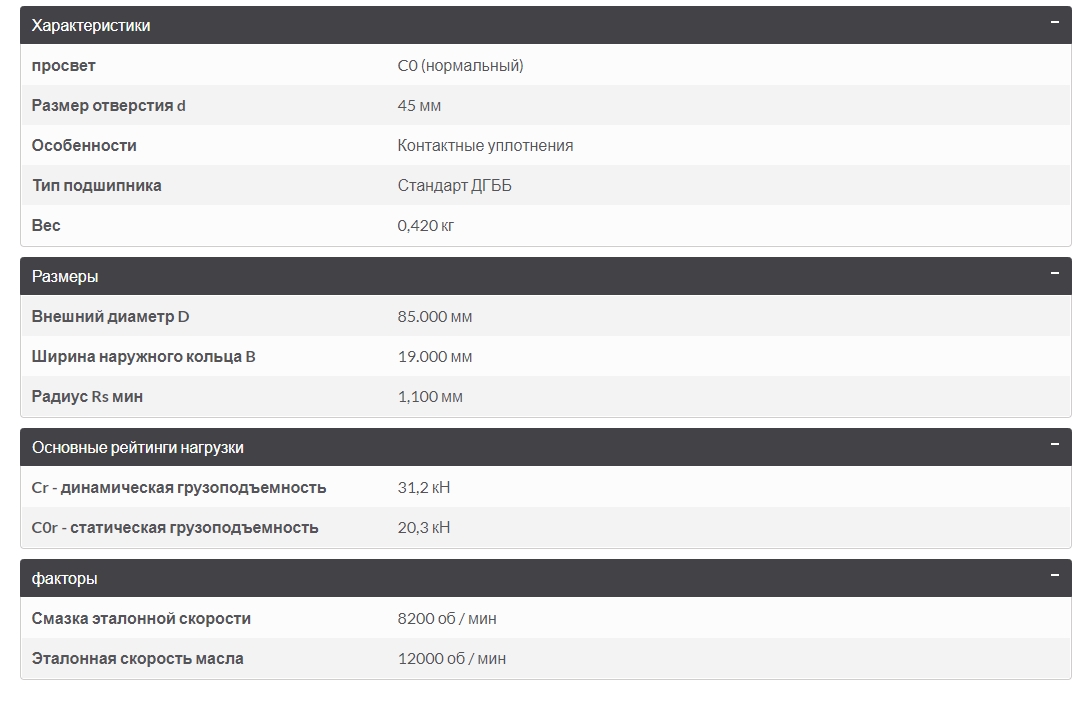The image size is (1077, 710).
Task: Click the C0r статическая грузоподъемность row
Action: 546,527
